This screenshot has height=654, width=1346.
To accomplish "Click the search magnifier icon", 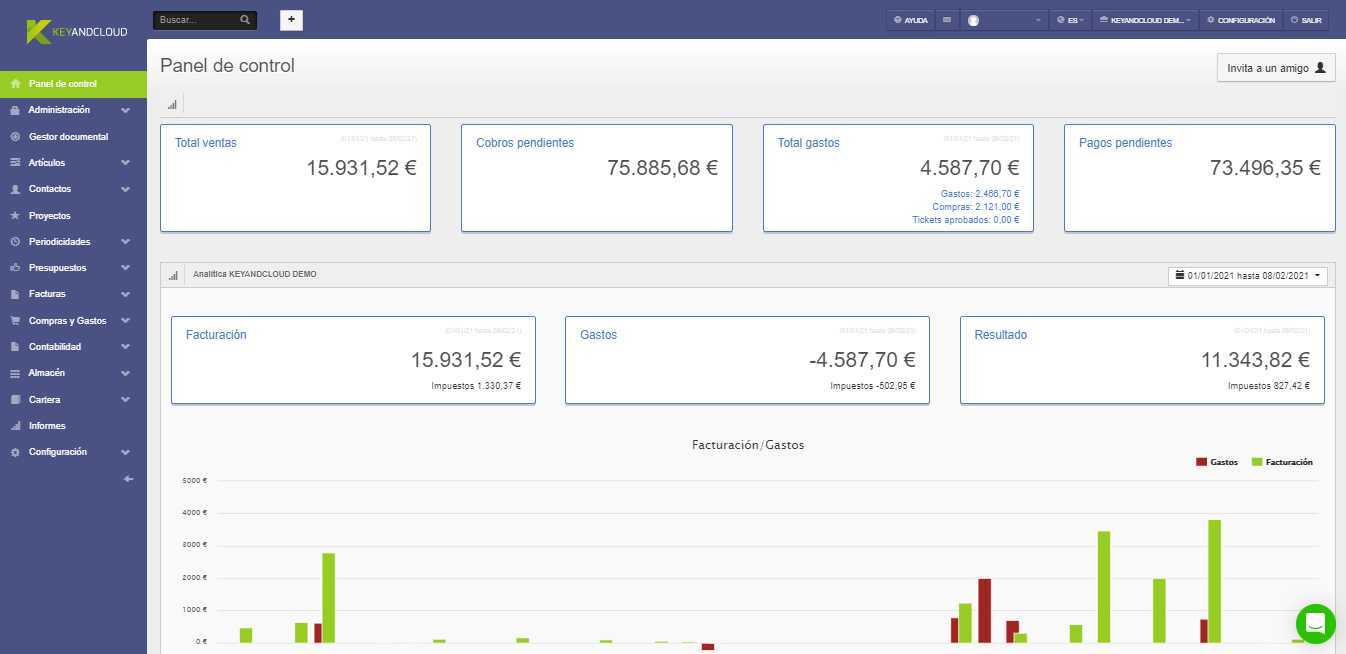I will (x=245, y=20).
